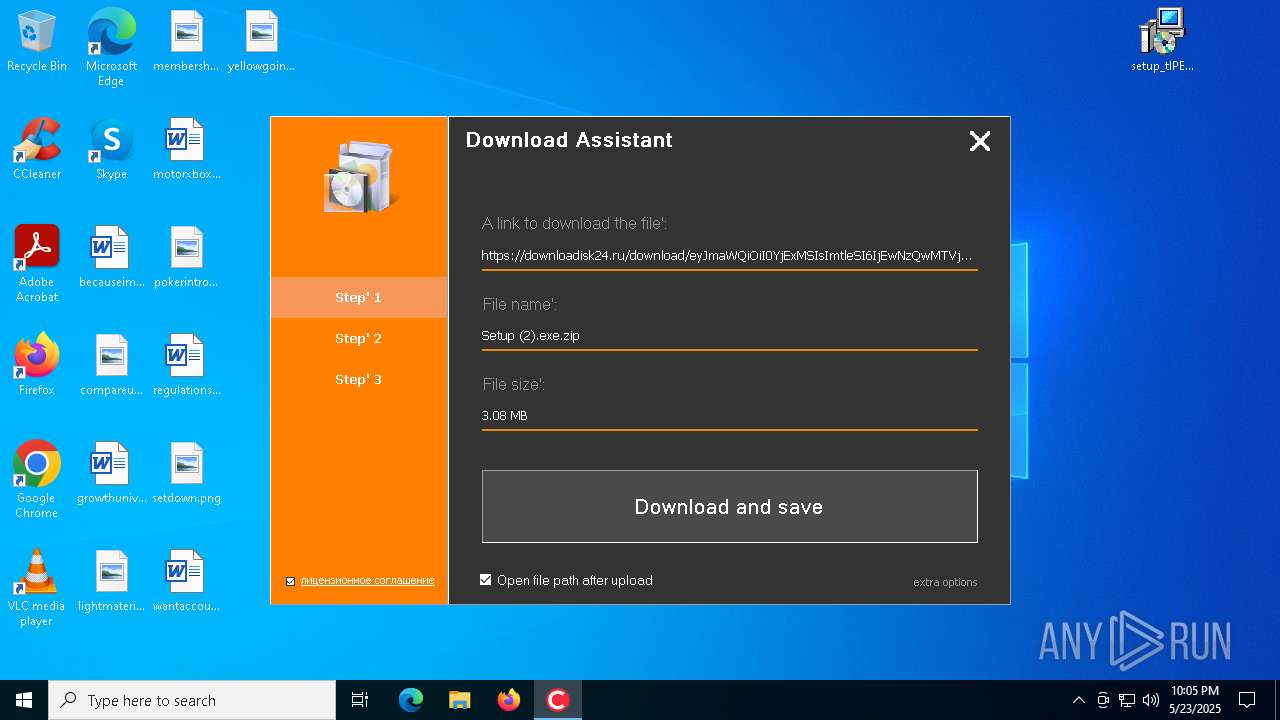Image resolution: width=1280 pixels, height=720 pixels.
Task: Close the Download Assistant window
Action: [x=980, y=141]
